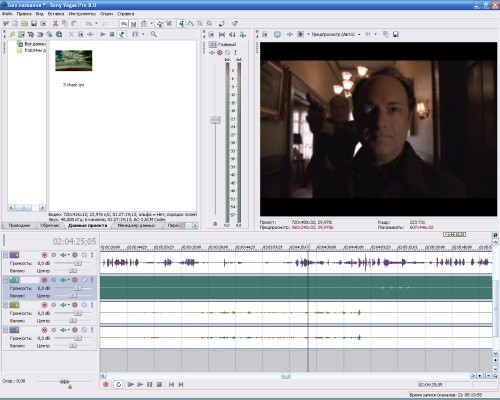Toggle Ignore event grouping icon

169,23
